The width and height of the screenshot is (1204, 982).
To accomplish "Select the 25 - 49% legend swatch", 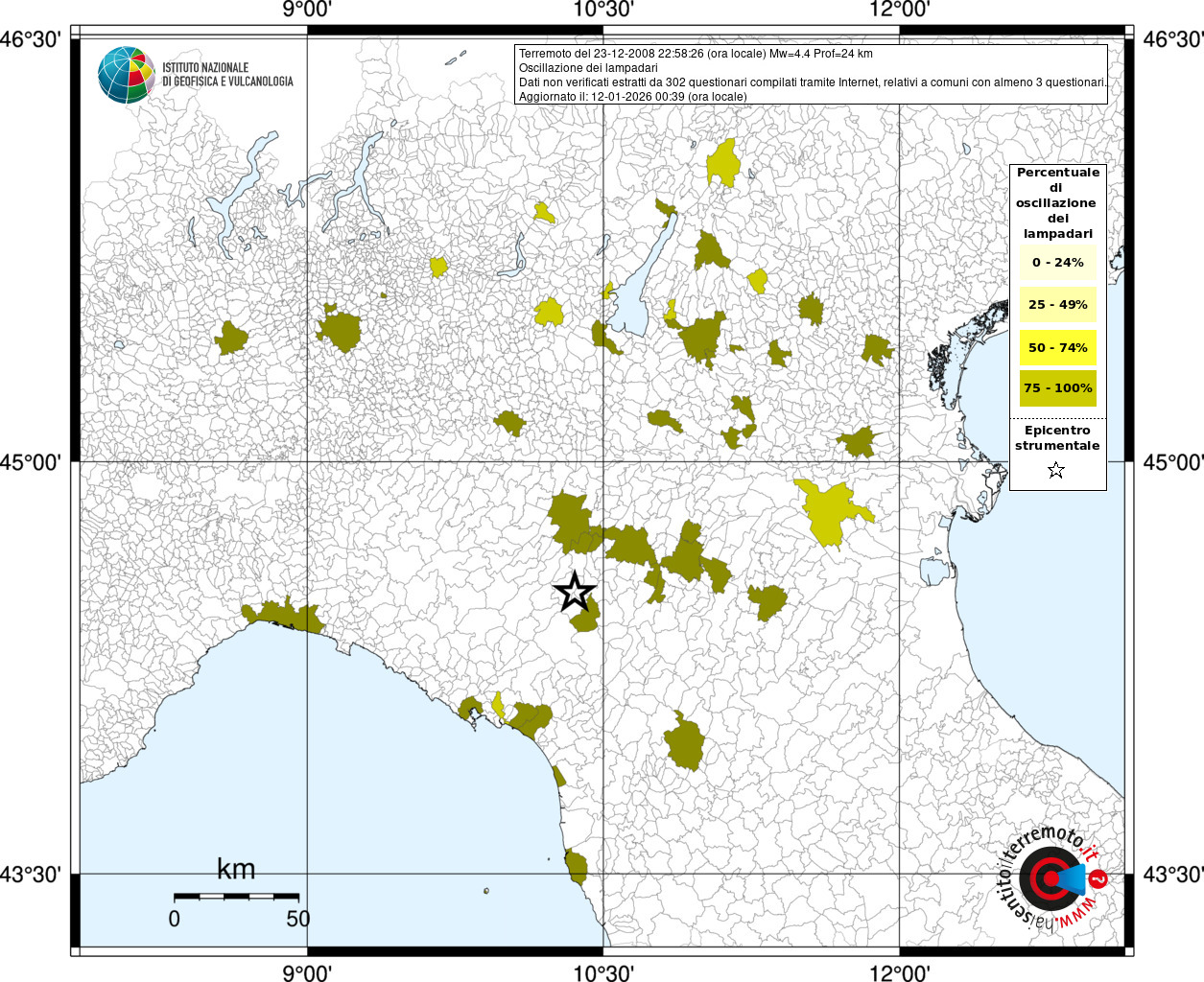I will pyautogui.click(x=1057, y=305).
